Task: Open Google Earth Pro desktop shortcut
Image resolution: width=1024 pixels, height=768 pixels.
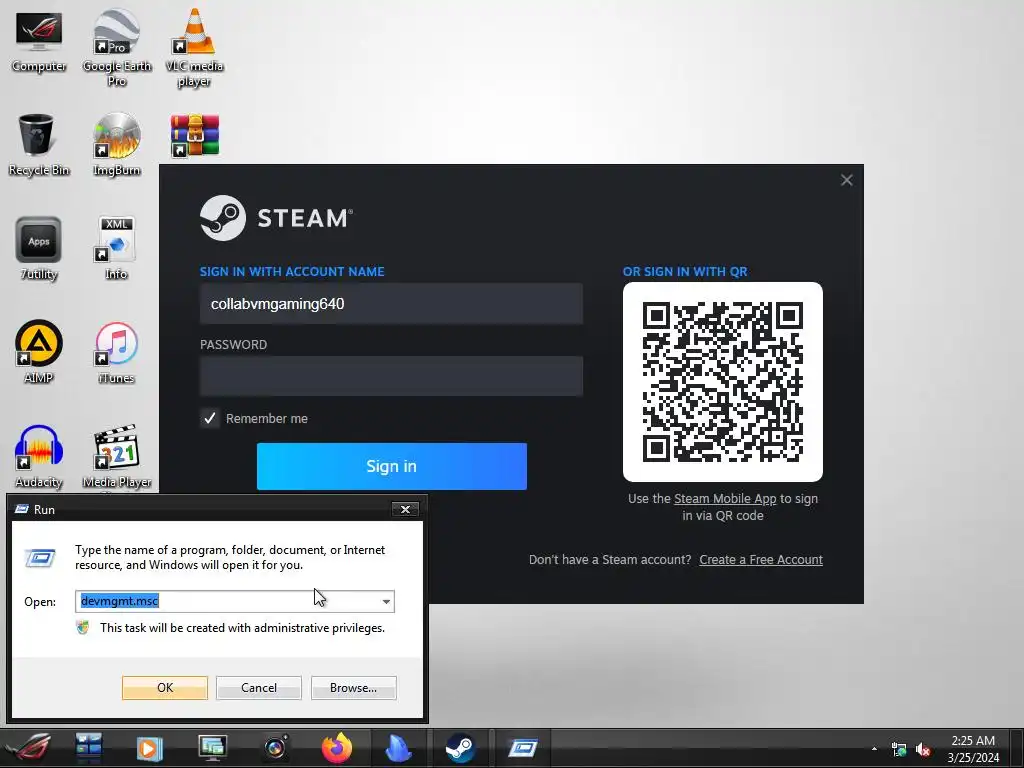Action: coord(116,47)
